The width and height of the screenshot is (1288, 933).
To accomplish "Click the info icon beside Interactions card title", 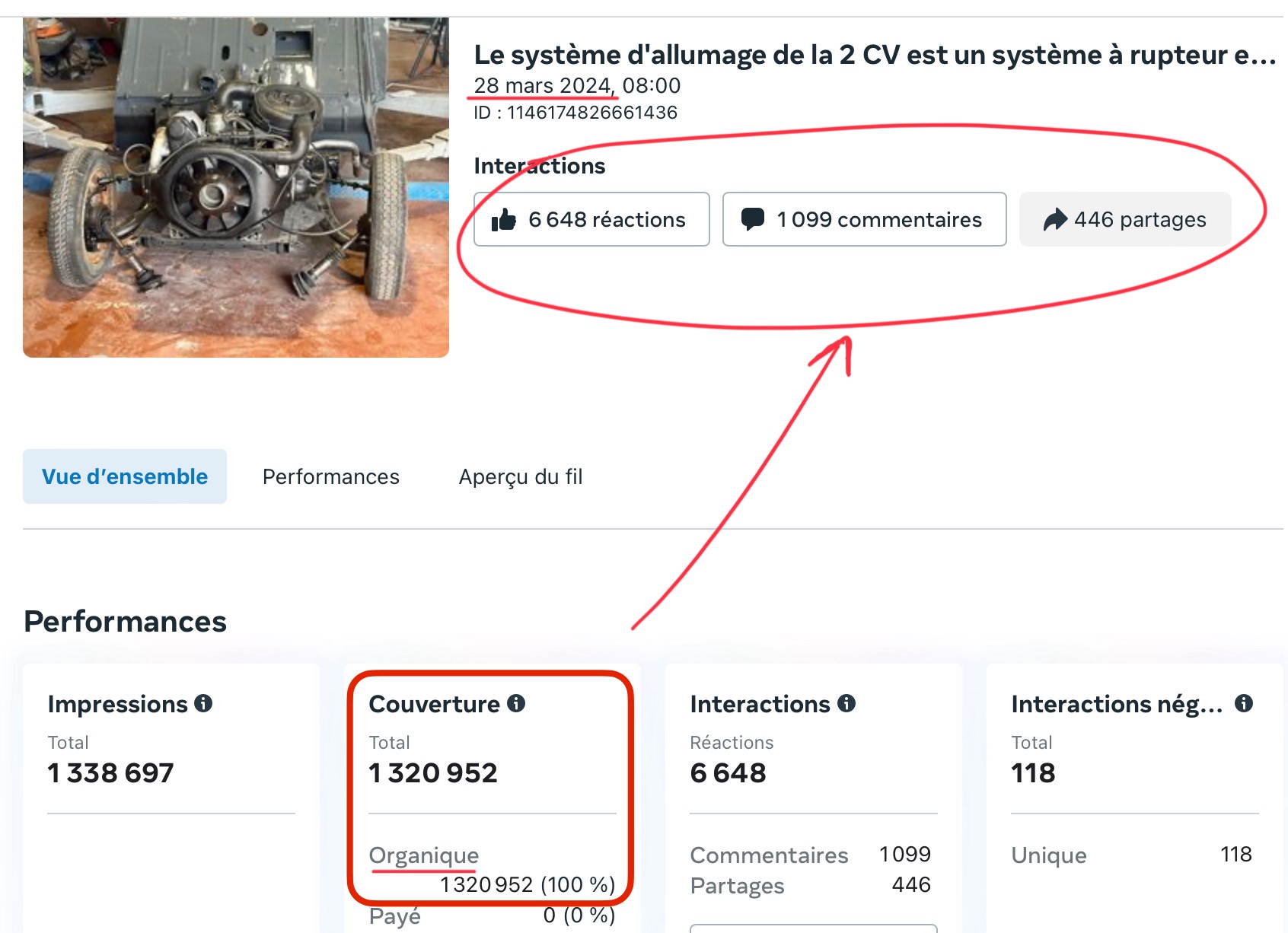I will click(x=846, y=703).
